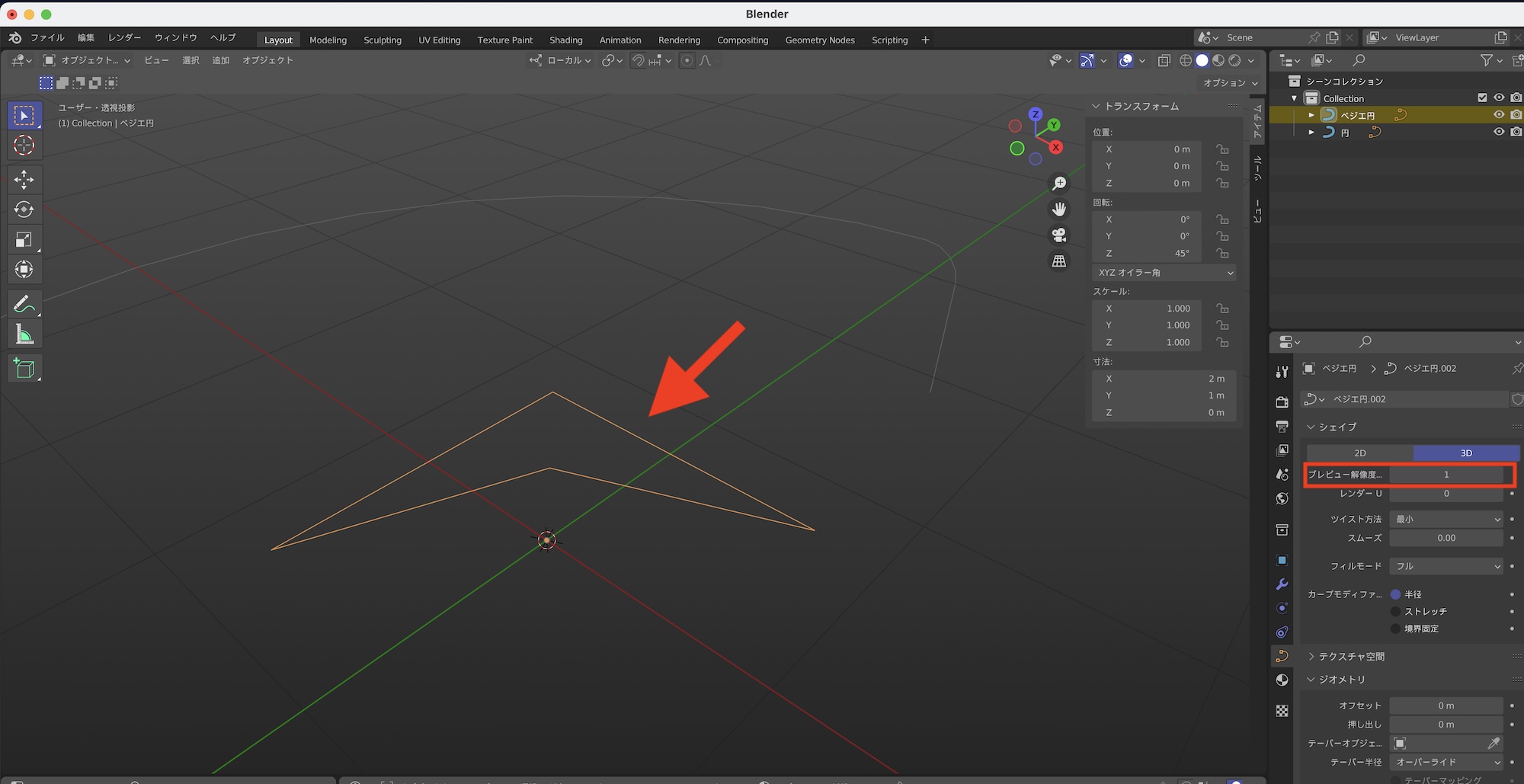Click the オプション button in the viewport header
Viewport: 1524px width, 784px height.
pyautogui.click(x=1229, y=82)
